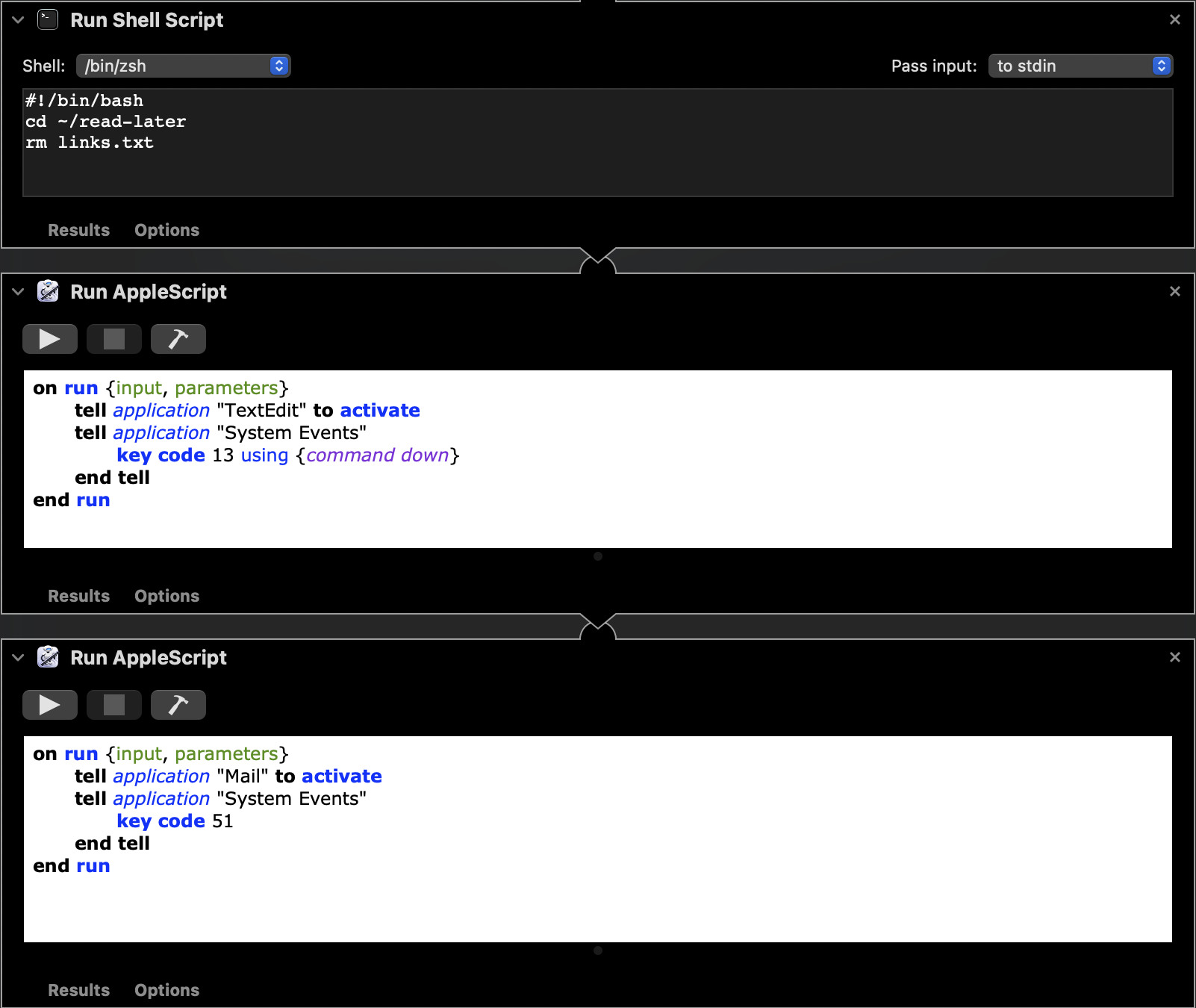Run the first AppleScript action
The height and width of the screenshot is (1008, 1196).
[x=49, y=338]
